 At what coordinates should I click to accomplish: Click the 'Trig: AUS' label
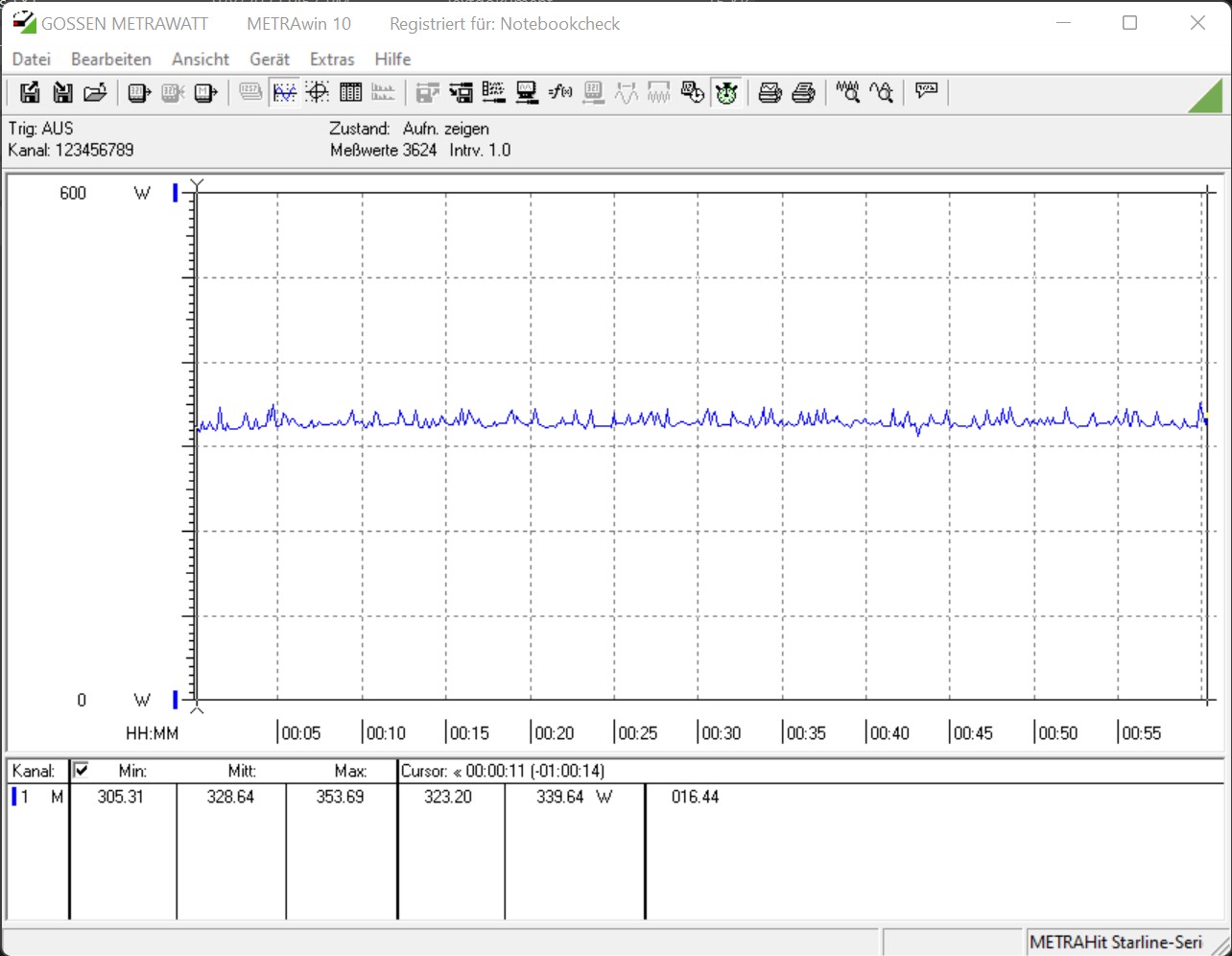(41, 129)
